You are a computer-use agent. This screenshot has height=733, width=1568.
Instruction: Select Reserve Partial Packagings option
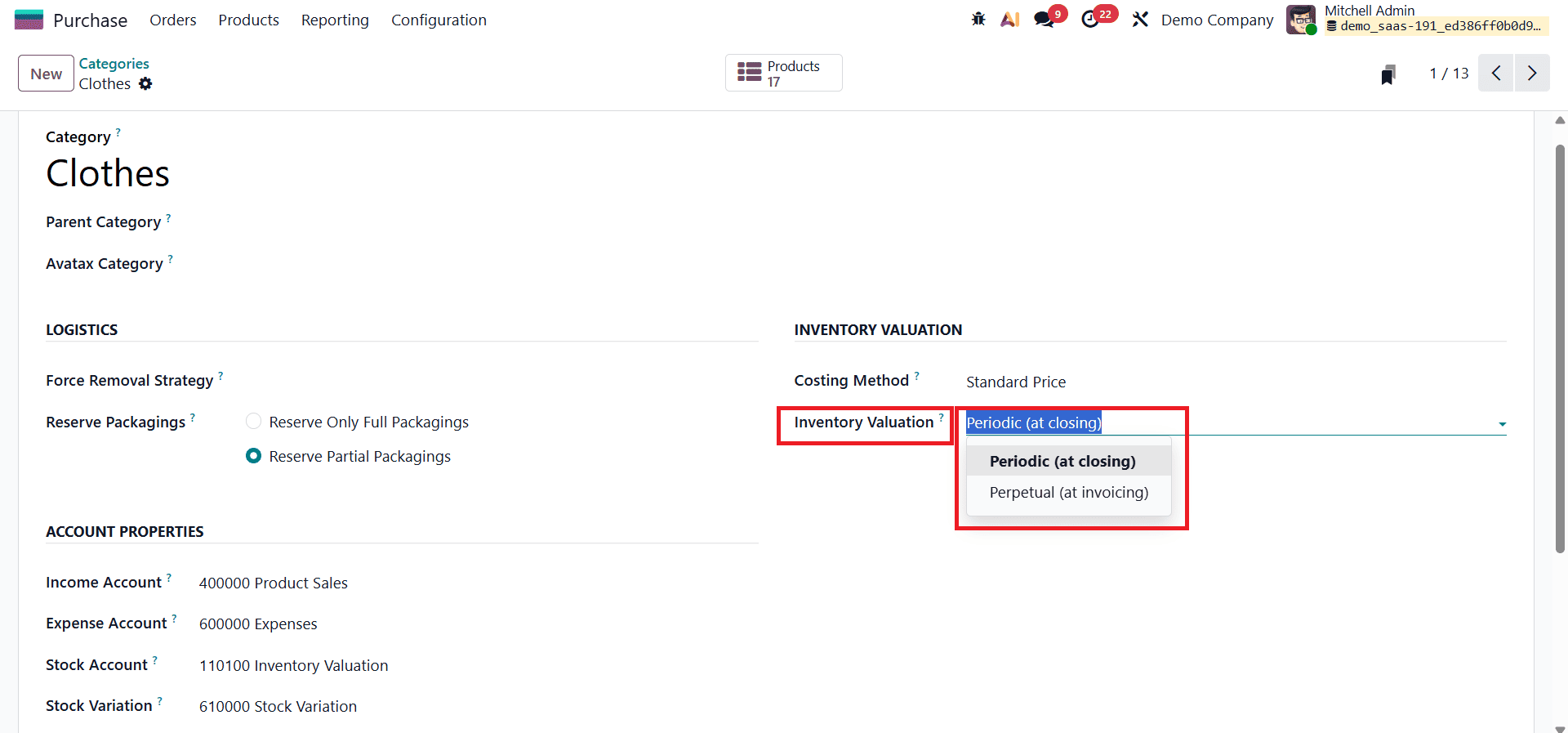(x=254, y=456)
